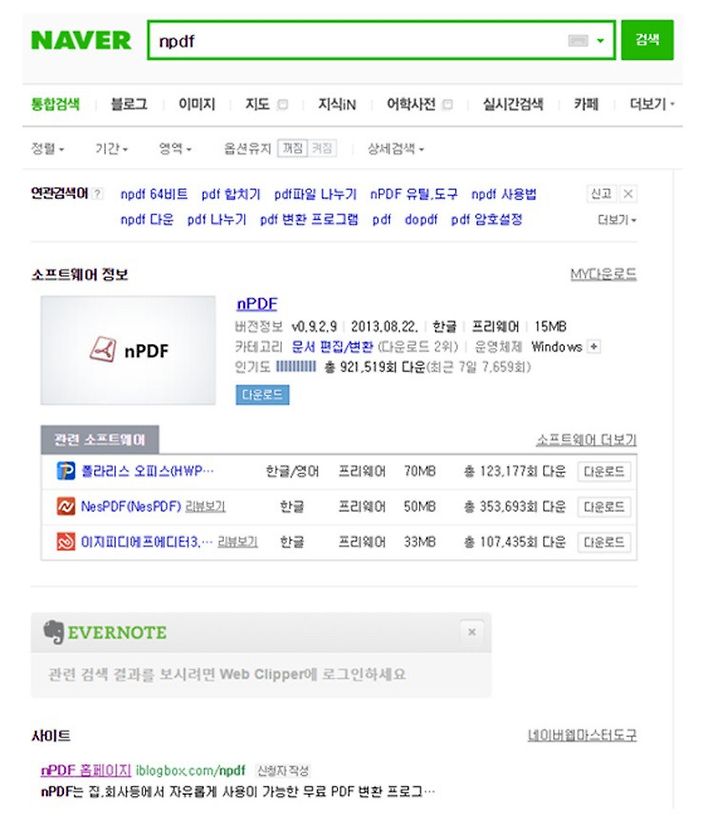Download 폴라리스 오피스 via its 다운로드 button

click(604, 471)
